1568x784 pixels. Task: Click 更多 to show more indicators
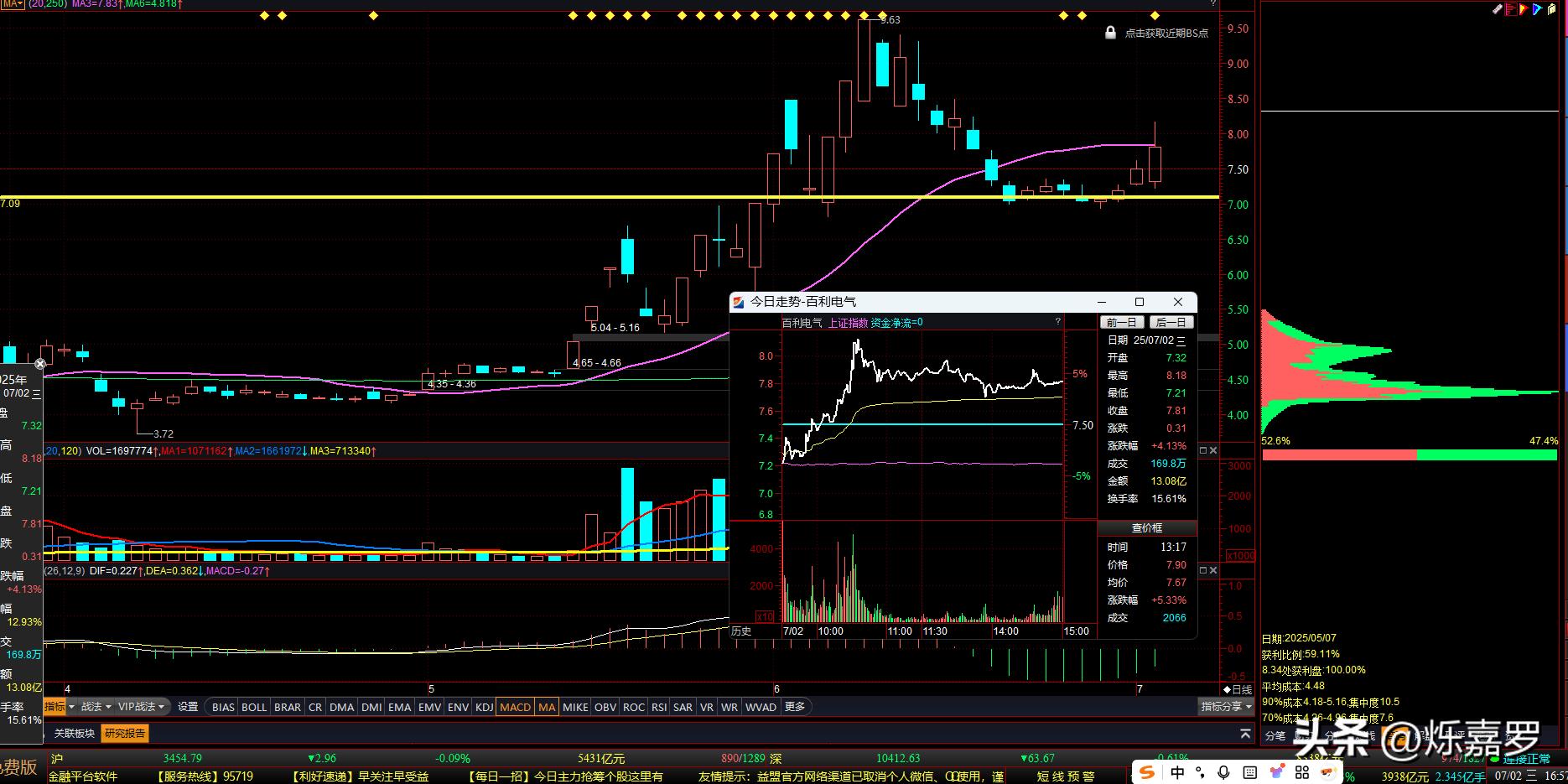[795, 707]
